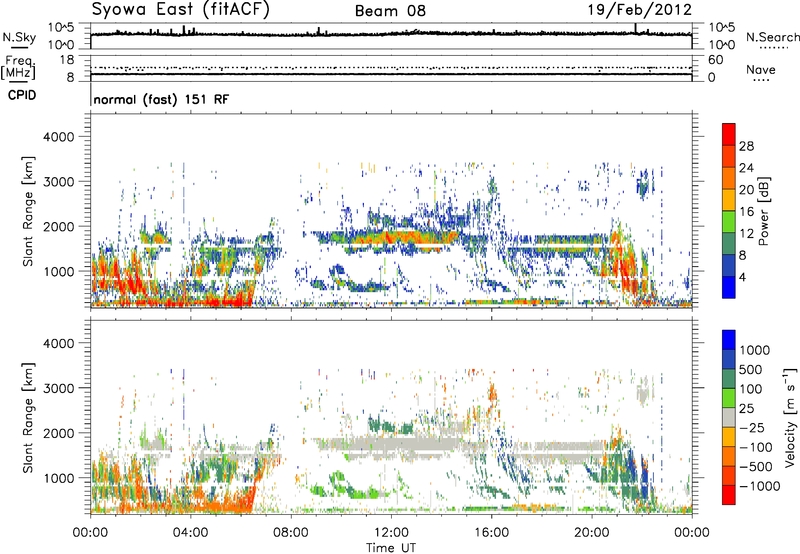The height and width of the screenshot is (554, 800).
Task: Click the 'Nave' legend label
Action: 761,70
